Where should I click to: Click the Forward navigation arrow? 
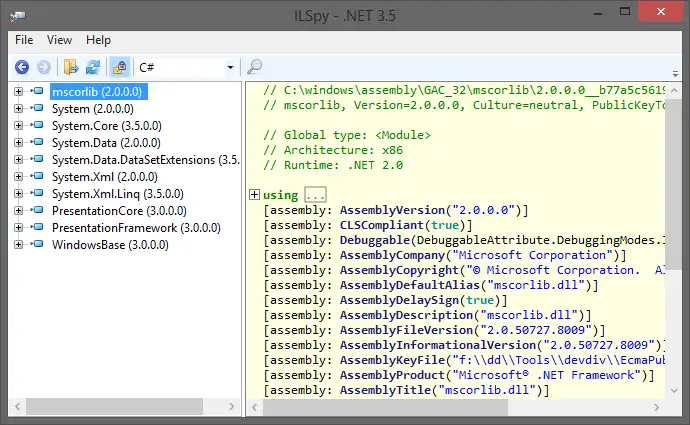pos(44,67)
